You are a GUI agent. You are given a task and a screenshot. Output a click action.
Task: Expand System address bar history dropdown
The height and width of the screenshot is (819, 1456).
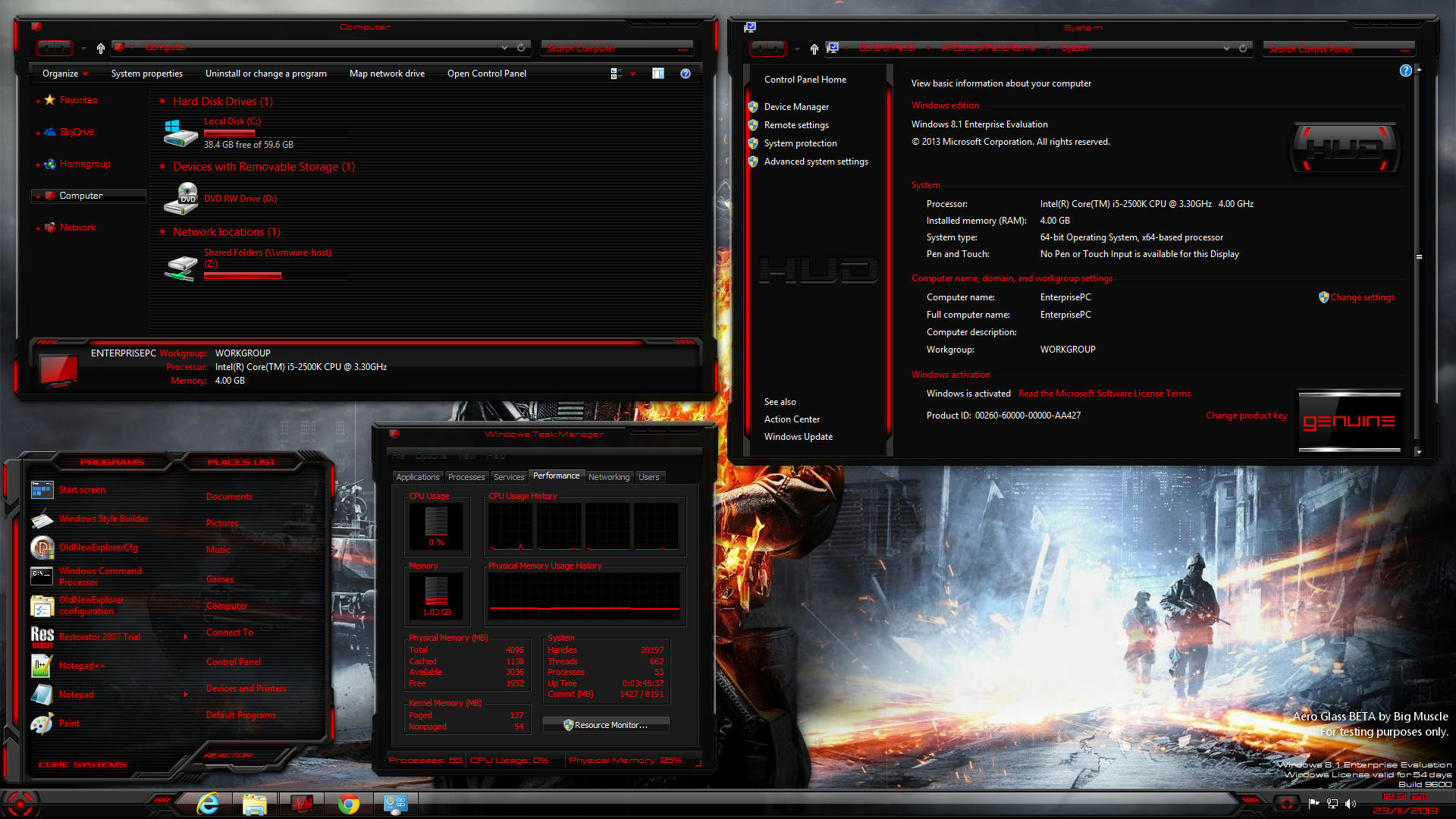pyautogui.click(x=1226, y=49)
